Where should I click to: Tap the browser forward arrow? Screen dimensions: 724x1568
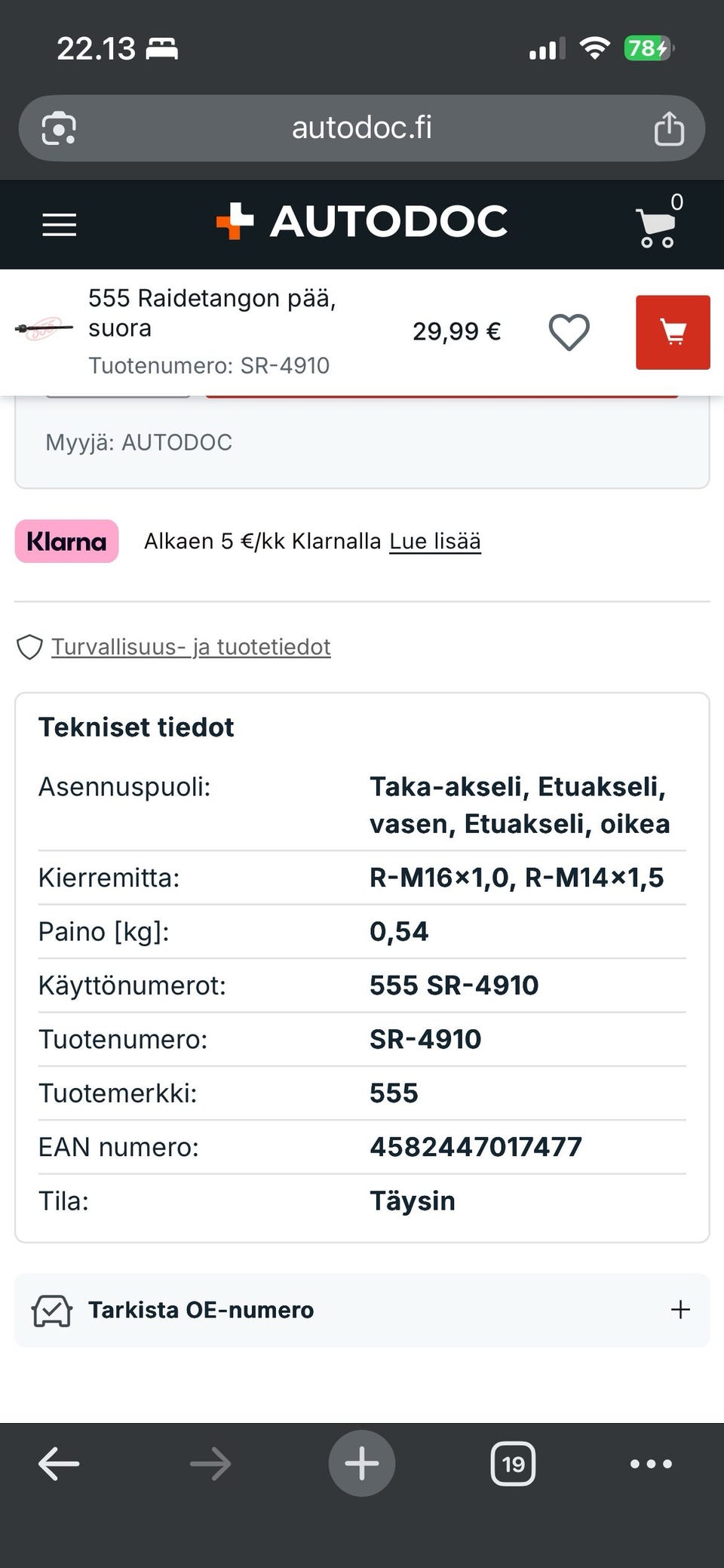[x=210, y=1464]
